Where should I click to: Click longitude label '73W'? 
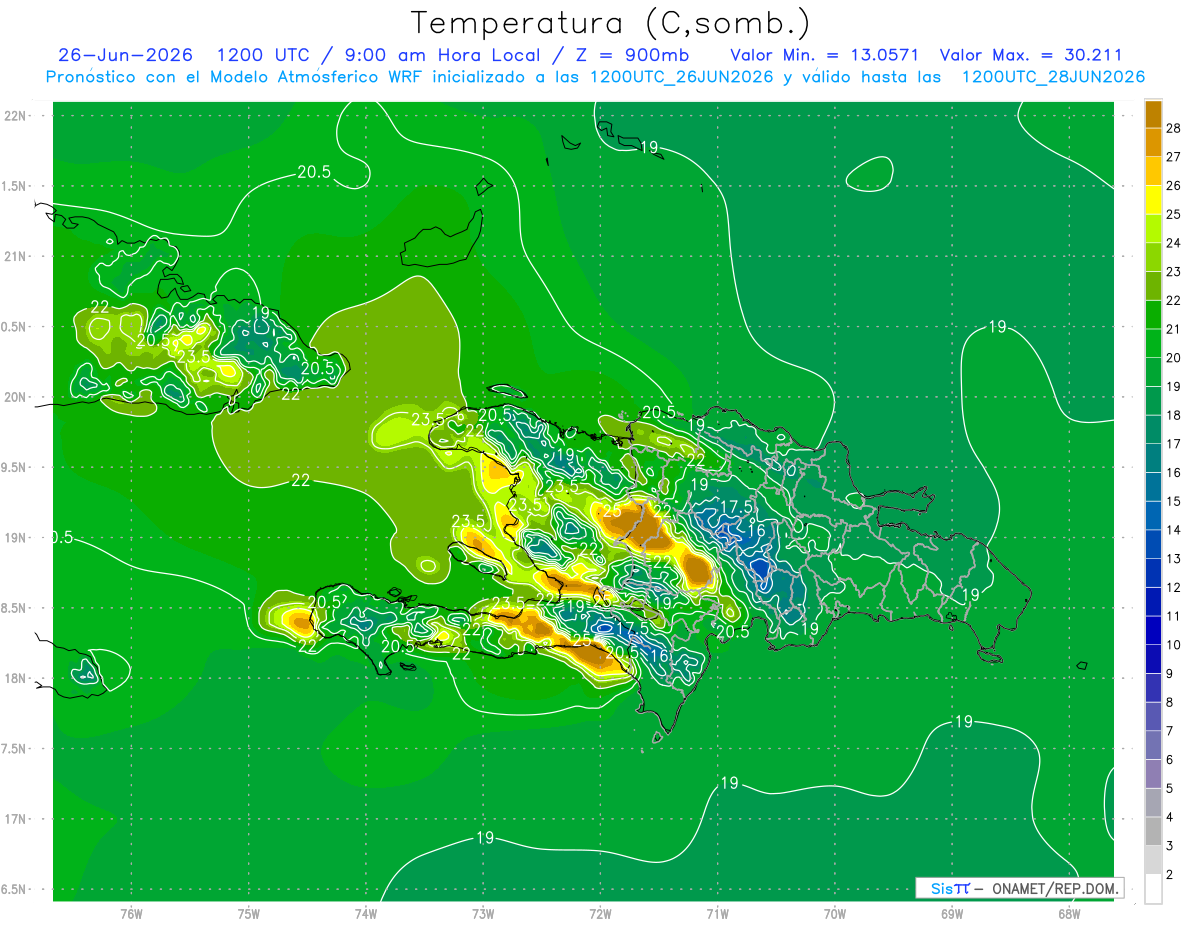483,914
